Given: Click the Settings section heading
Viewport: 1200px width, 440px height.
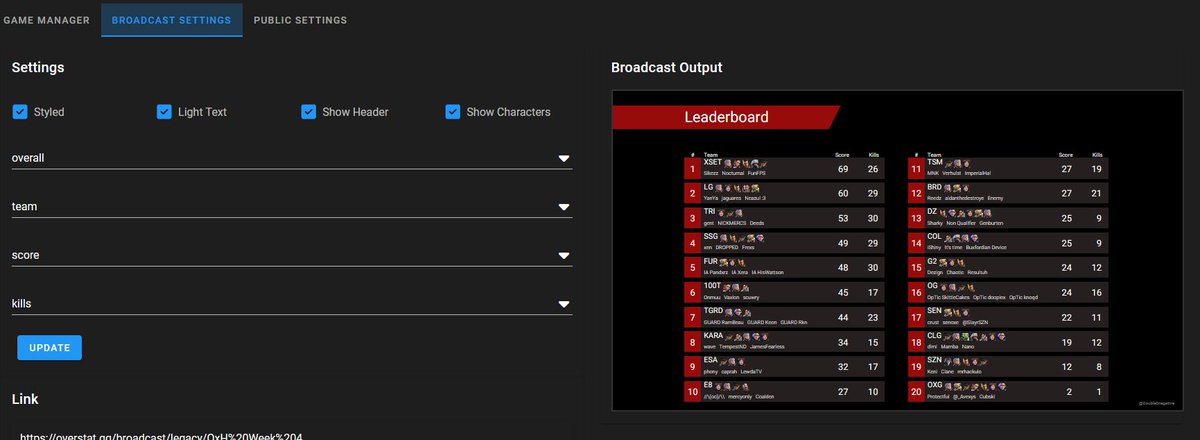Looking at the screenshot, I should coord(38,67).
